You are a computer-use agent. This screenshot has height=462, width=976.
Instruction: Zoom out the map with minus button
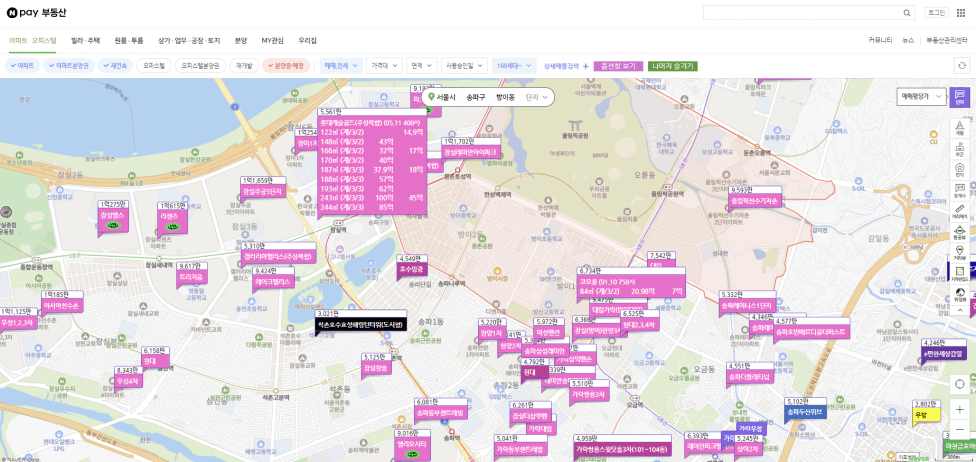point(959,431)
